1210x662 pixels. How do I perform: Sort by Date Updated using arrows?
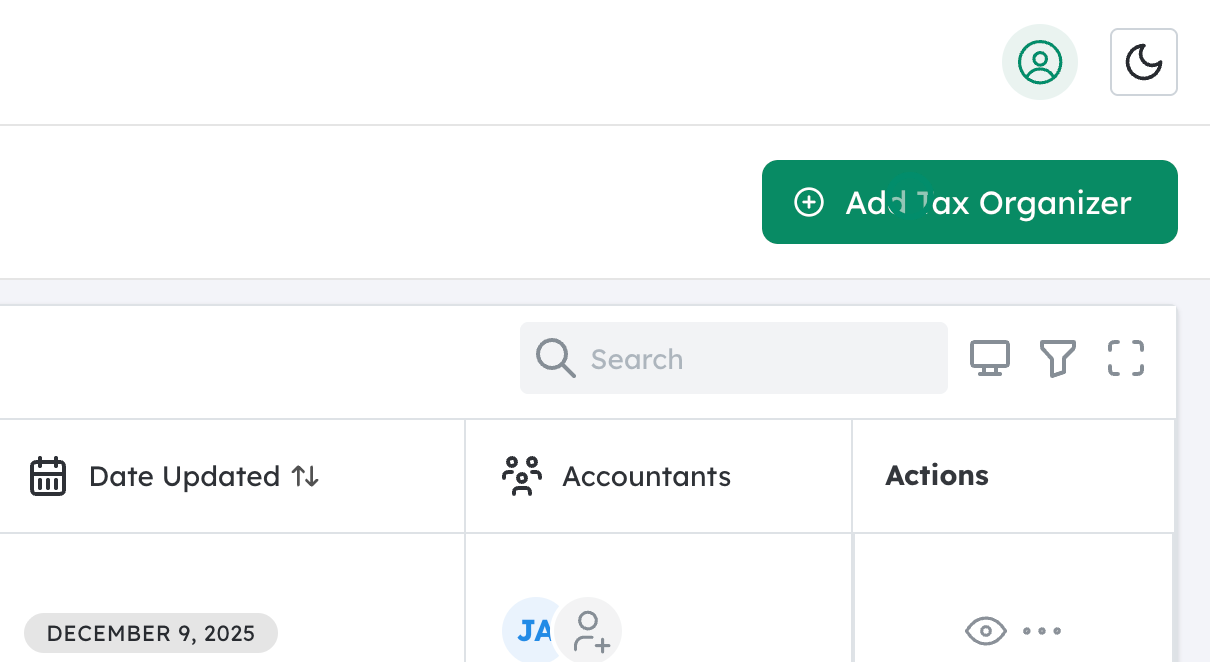pyautogui.click(x=305, y=476)
